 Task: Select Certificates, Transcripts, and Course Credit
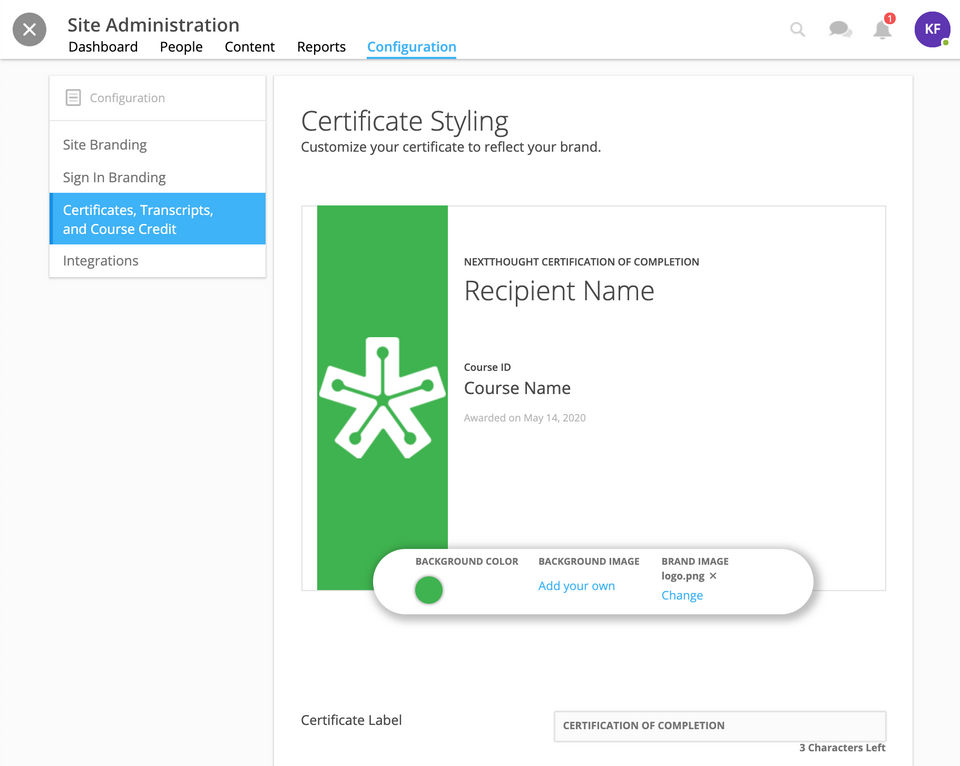point(157,219)
